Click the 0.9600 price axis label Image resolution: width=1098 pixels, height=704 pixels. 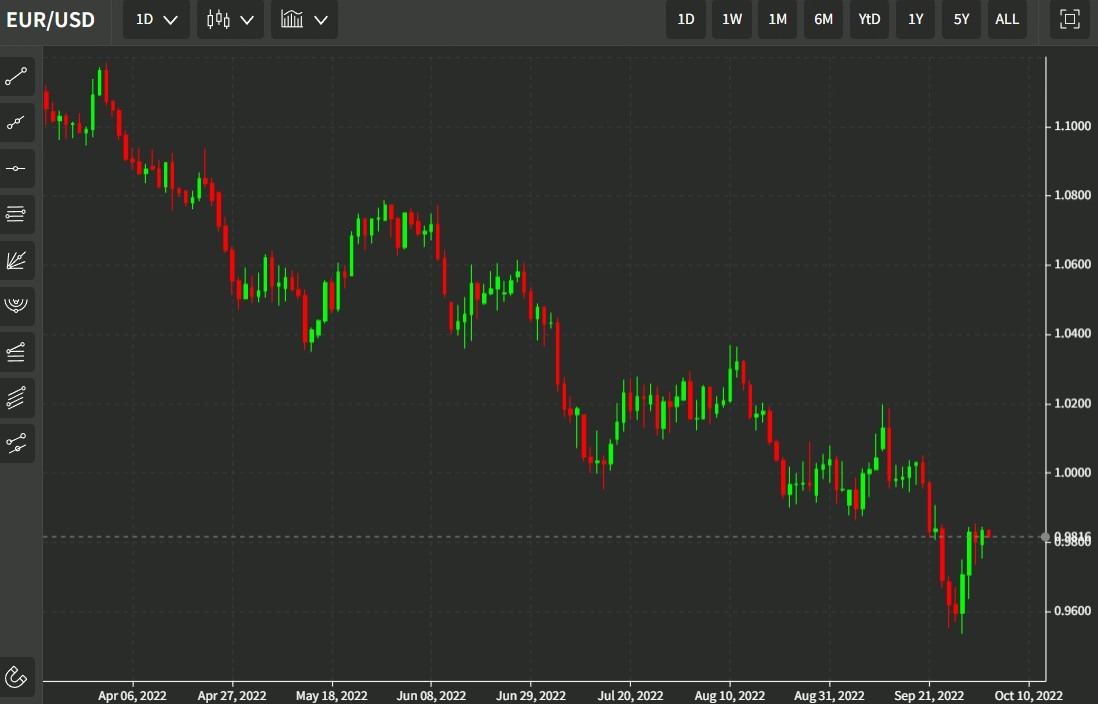pyautogui.click(x=1073, y=612)
